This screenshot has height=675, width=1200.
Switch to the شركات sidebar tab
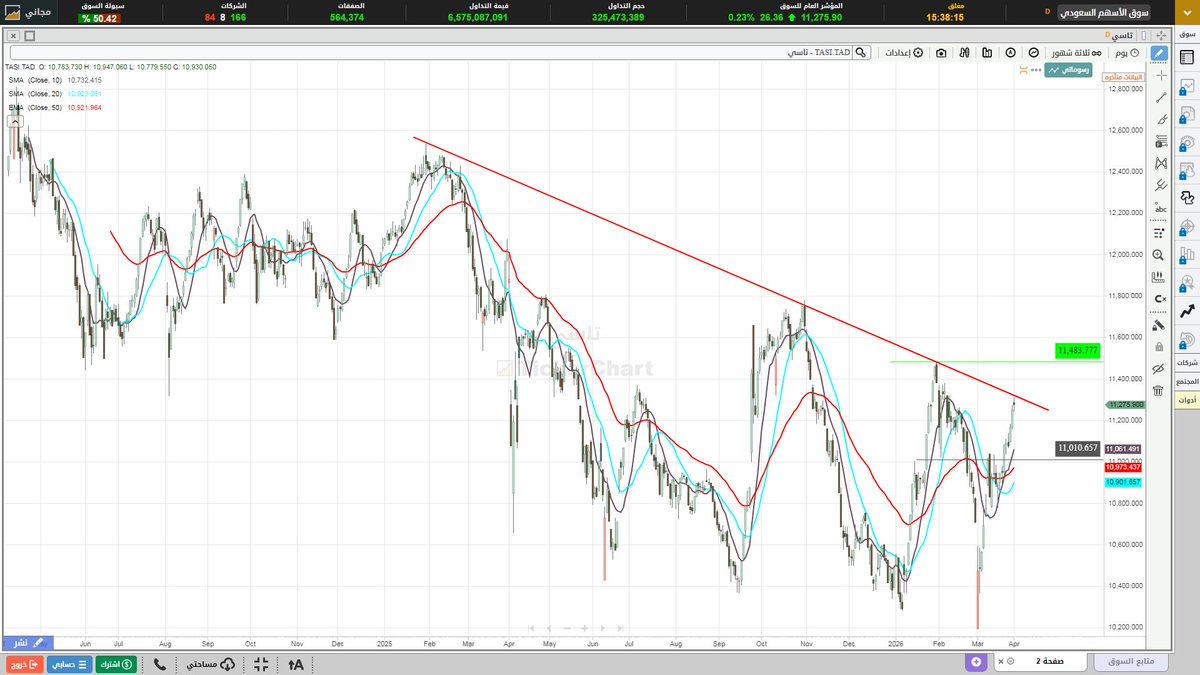(x=1187, y=362)
